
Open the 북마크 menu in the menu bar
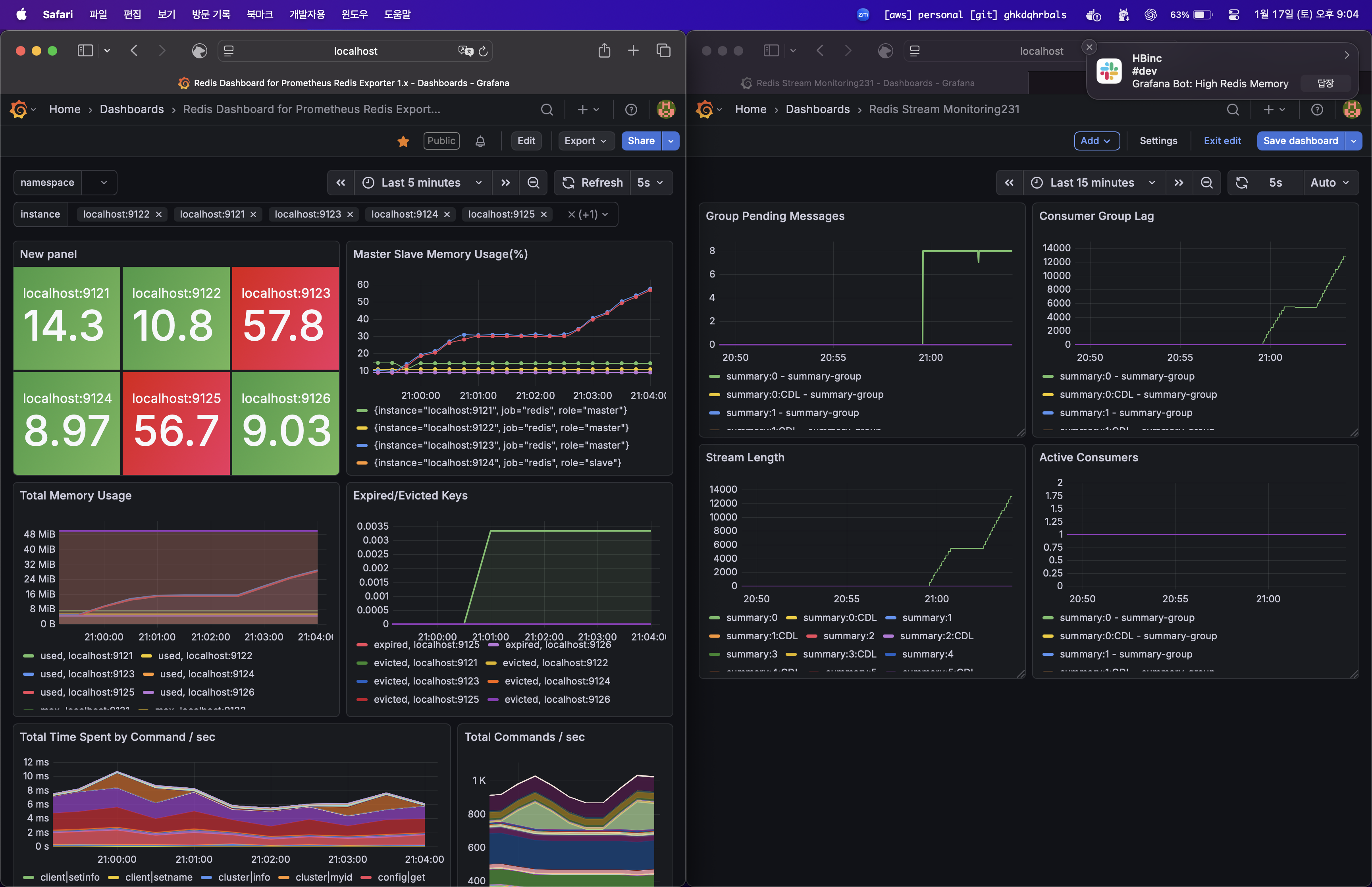[x=260, y=14]
